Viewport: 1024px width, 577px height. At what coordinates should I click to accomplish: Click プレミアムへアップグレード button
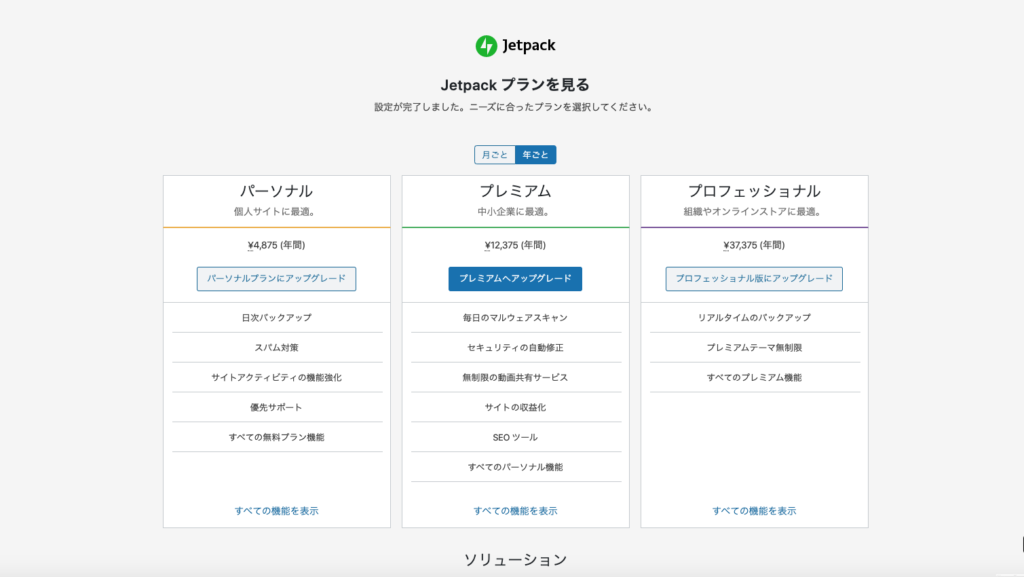point(515,279)
